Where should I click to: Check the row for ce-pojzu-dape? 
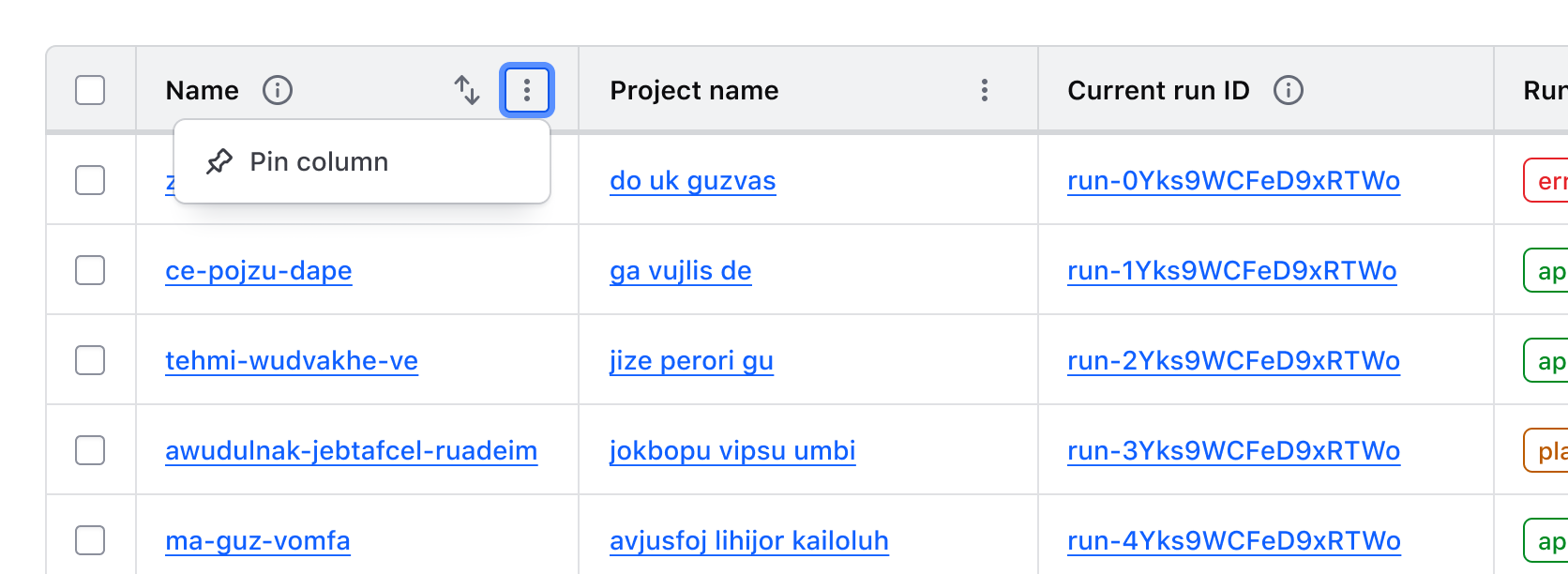(90, 270)
